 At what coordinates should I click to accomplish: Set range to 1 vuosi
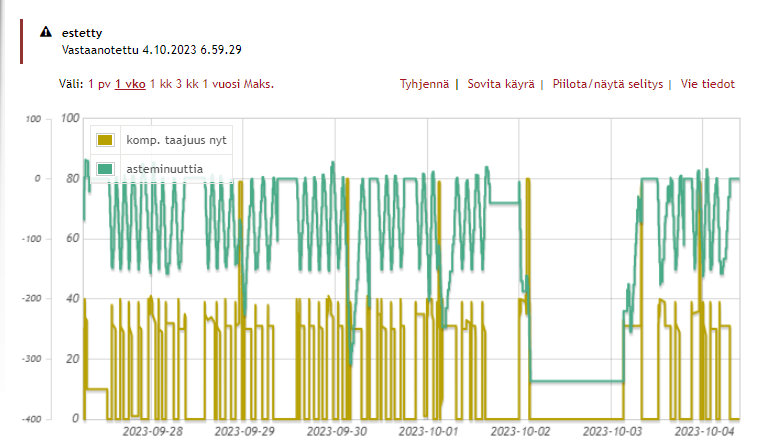[x=221, y=84]
